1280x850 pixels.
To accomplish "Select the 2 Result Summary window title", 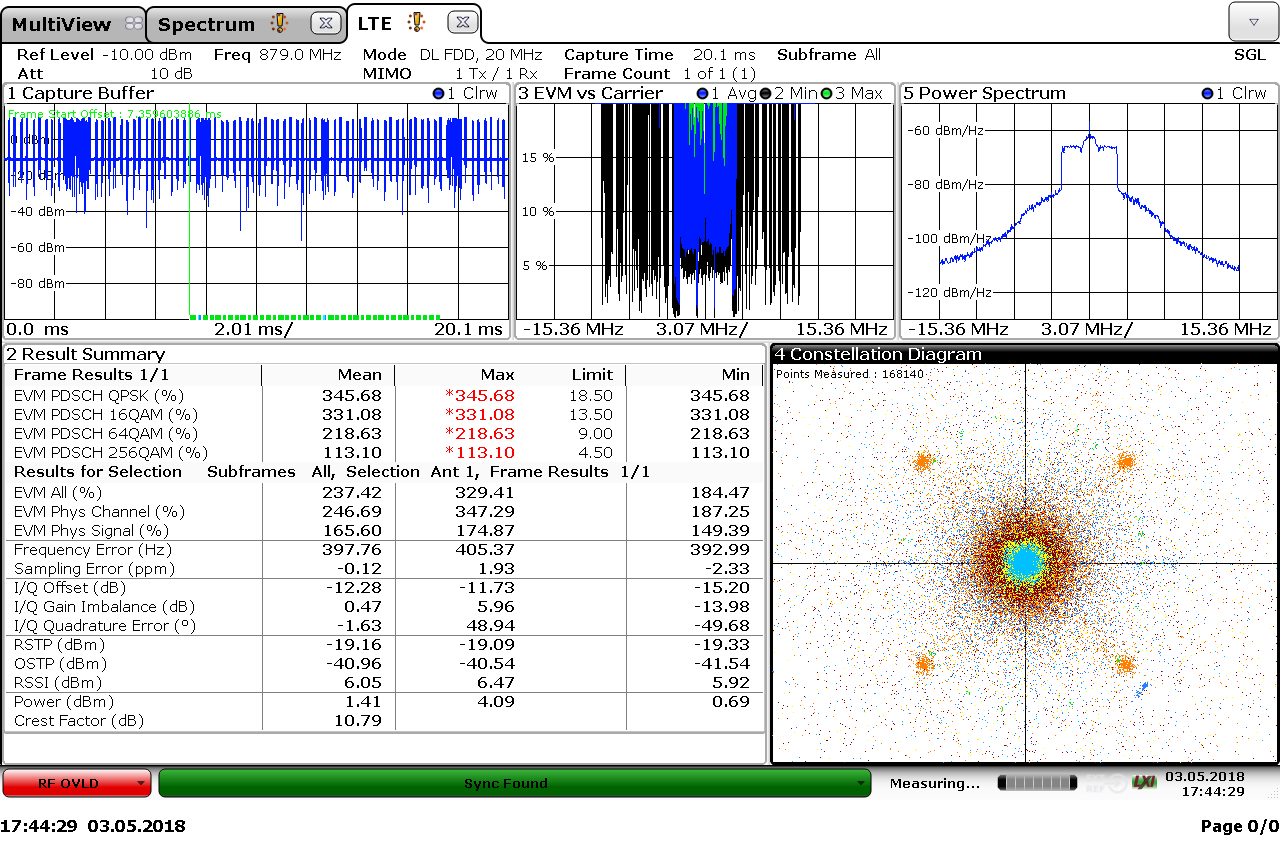I will [85, 354].
